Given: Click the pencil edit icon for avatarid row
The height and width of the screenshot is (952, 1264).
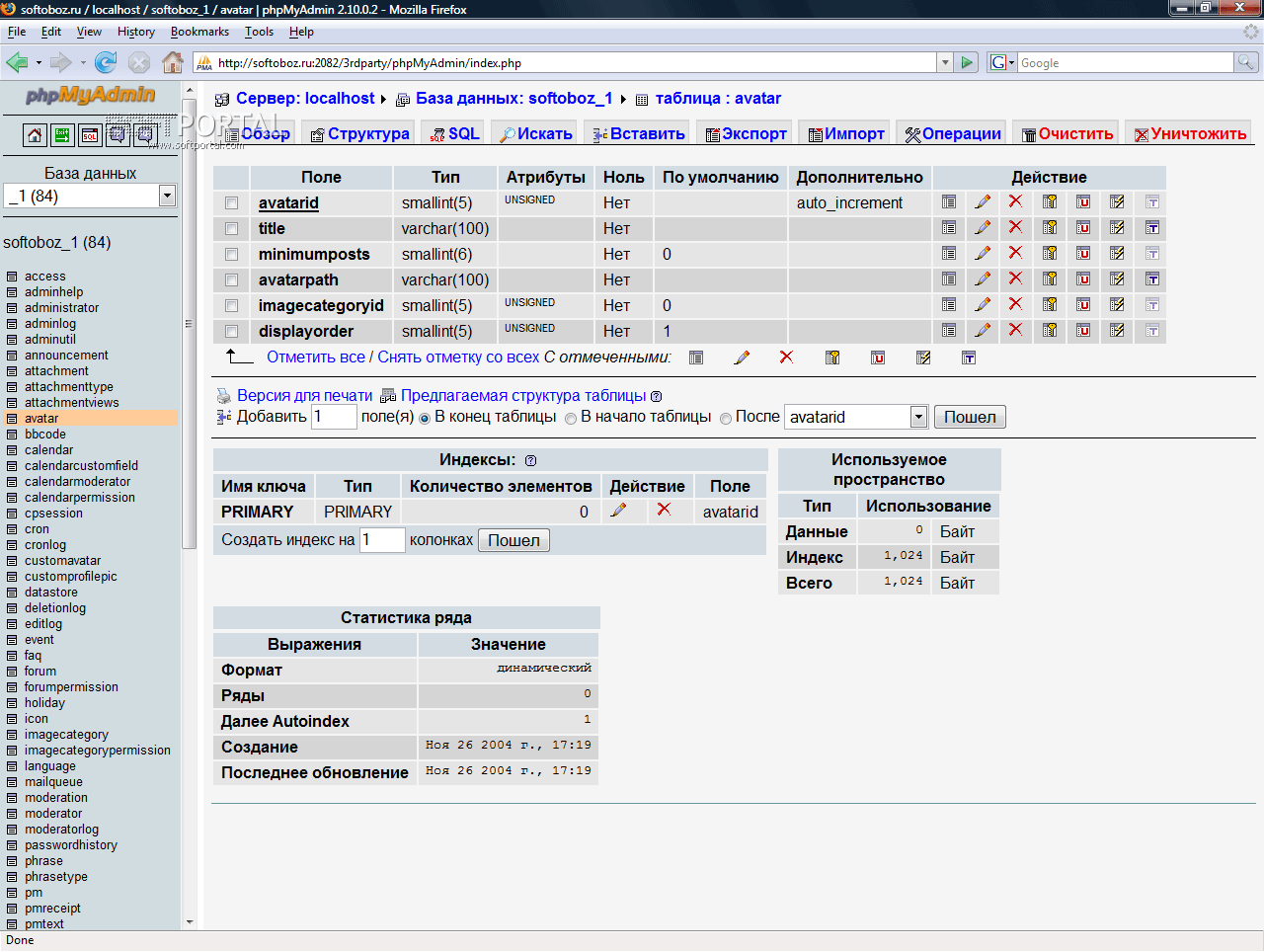Looking at the screenshot, I should coord(983,201).
